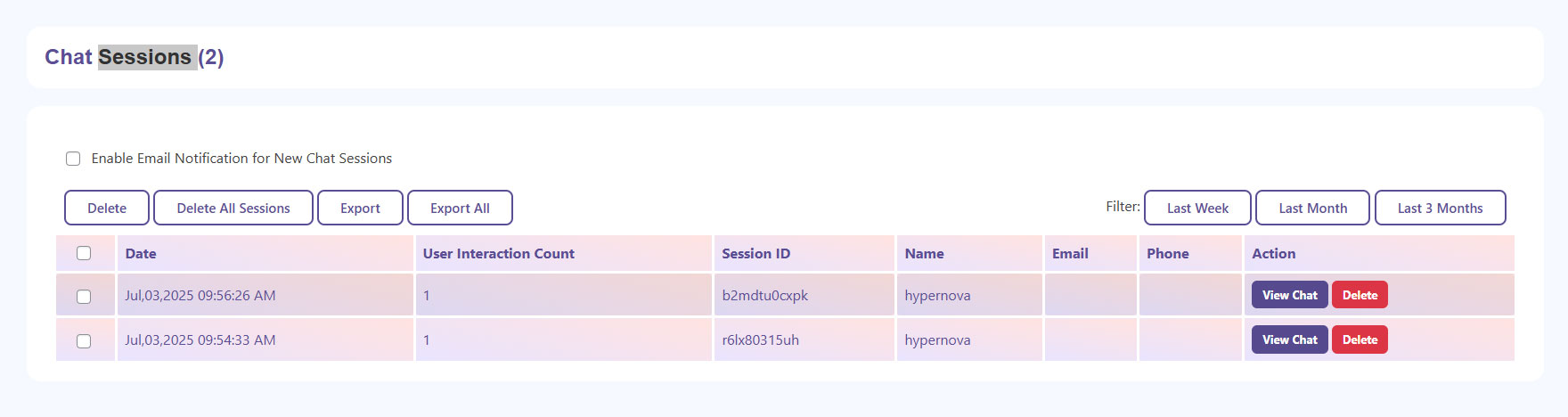Export selected sessions with Export button
This screenshot has height=417, width=1568.
click(x=360, y=208)
